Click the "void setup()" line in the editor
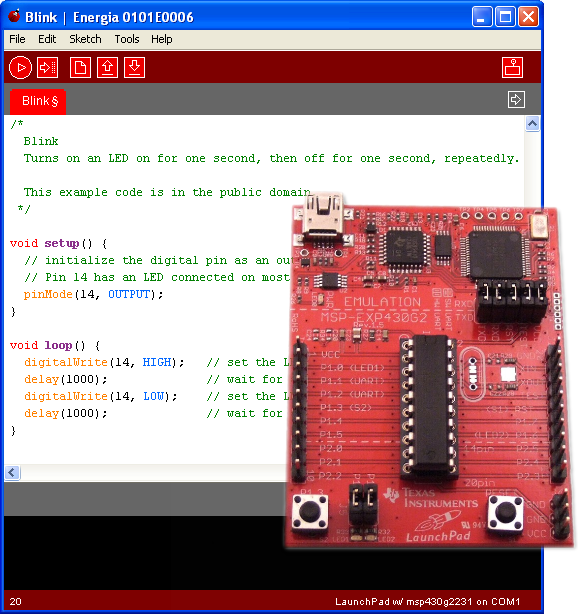Screen dimensions: 578x614 coord(58,244)
